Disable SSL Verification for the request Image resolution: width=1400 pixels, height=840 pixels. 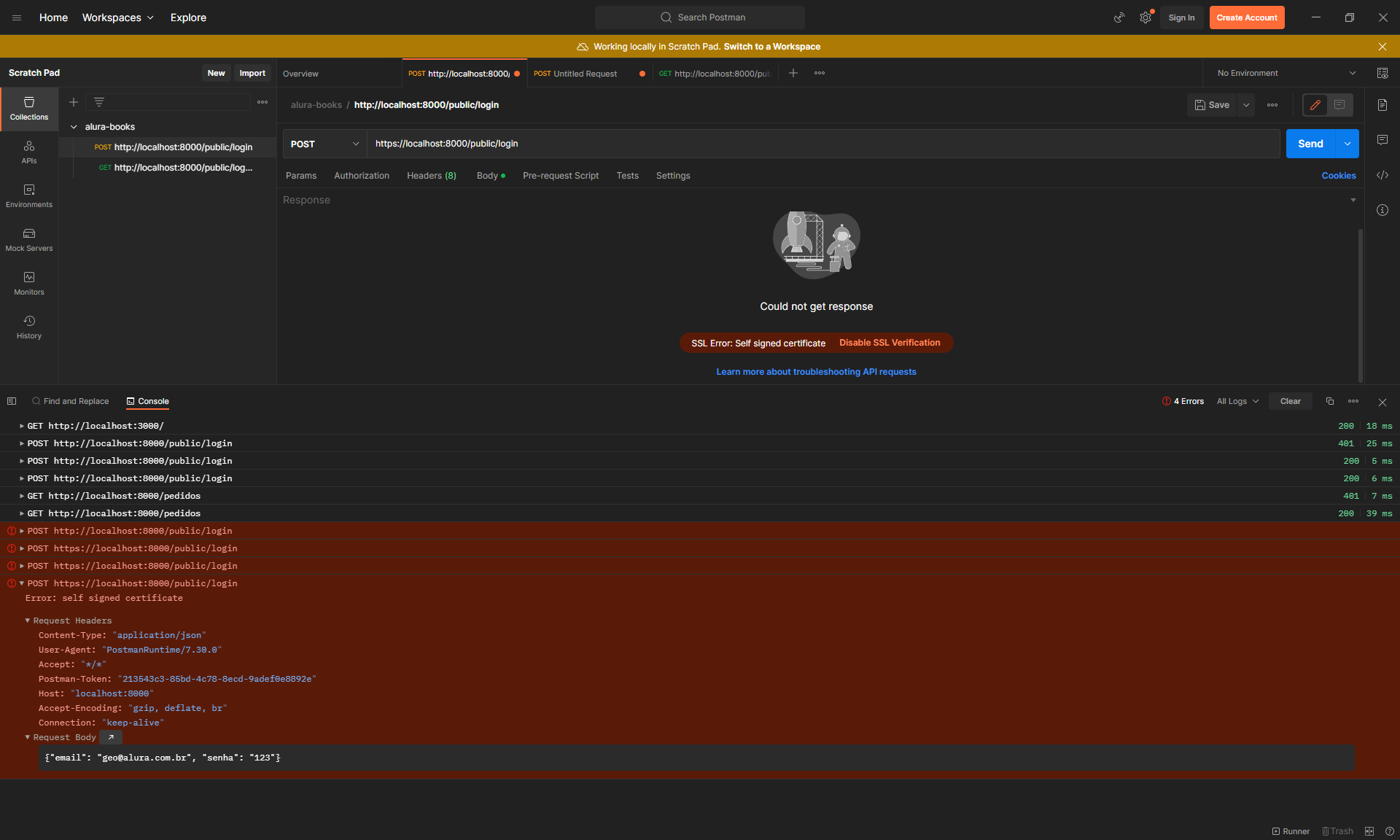coord(889,342)
